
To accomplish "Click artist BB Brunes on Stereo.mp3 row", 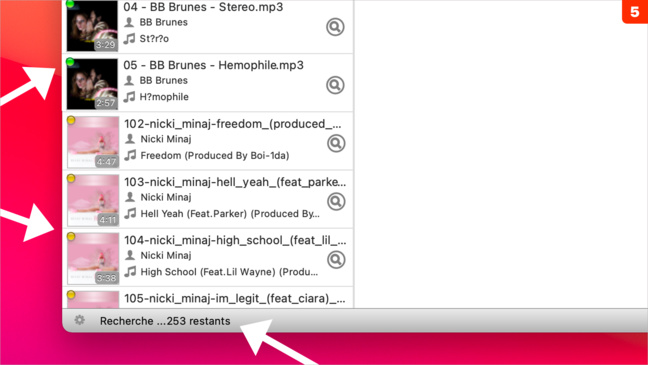I will (164, 22).
